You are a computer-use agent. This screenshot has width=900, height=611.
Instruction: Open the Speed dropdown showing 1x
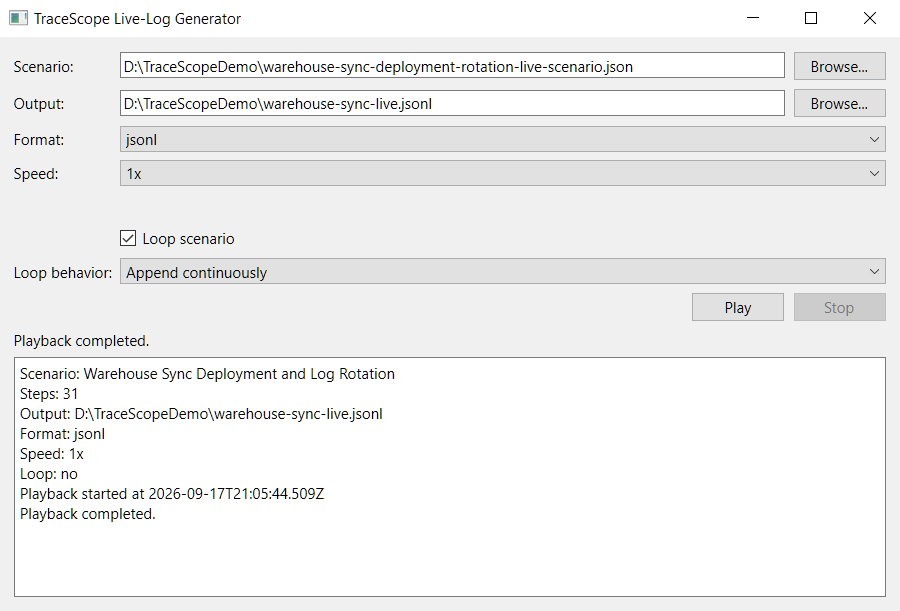(x=502, y=173)
